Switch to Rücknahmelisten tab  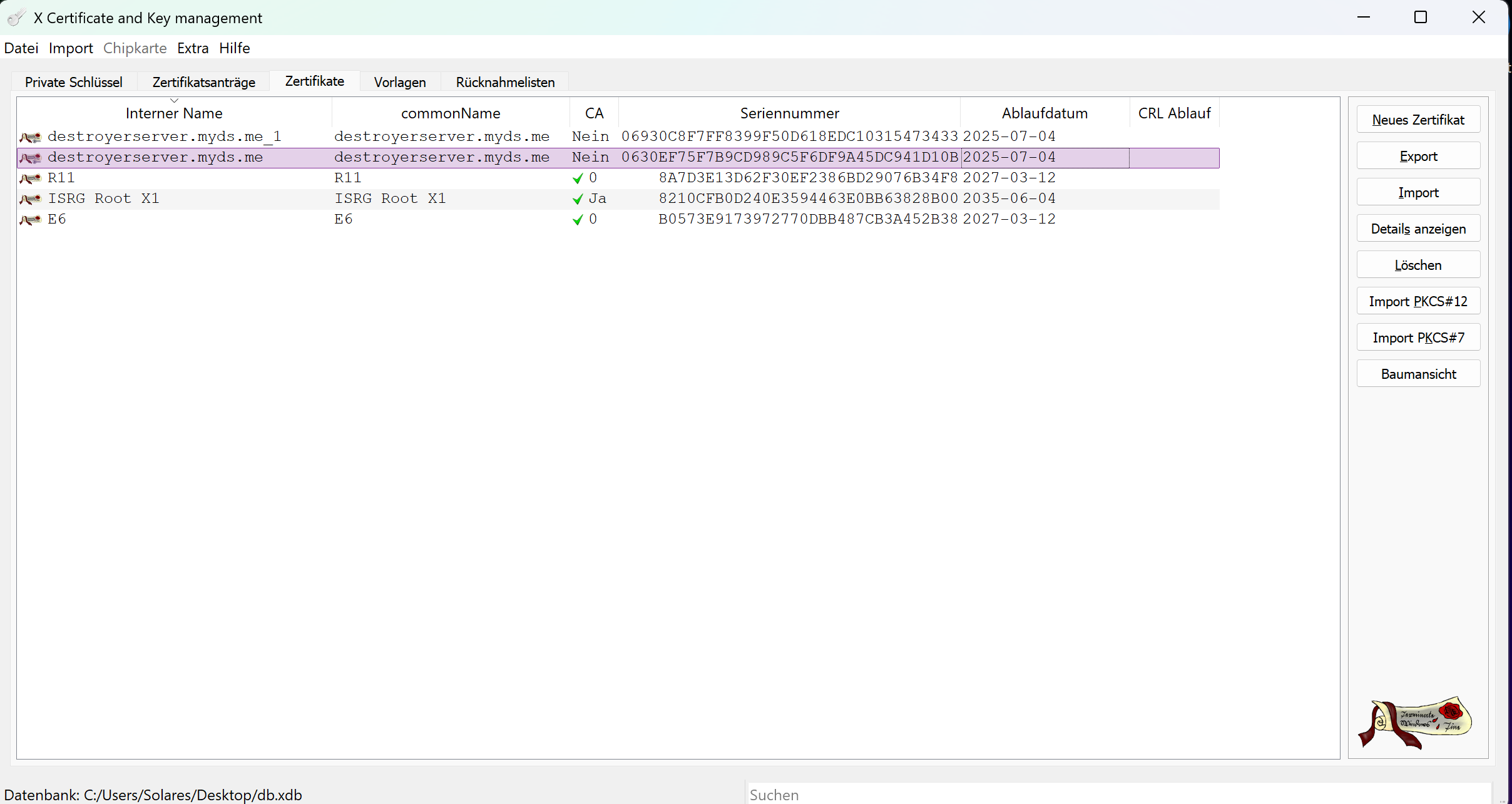tap(506, 82)
